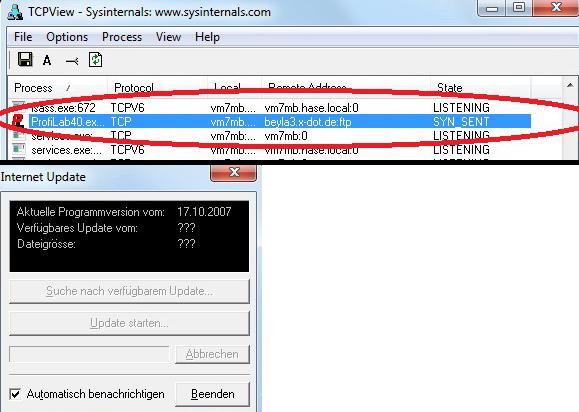This screenshot has width=579, height=412.
Task: Click the show unconnected endpoints toolbar icon
Action: pyautogui.click(x=72, y=61)
